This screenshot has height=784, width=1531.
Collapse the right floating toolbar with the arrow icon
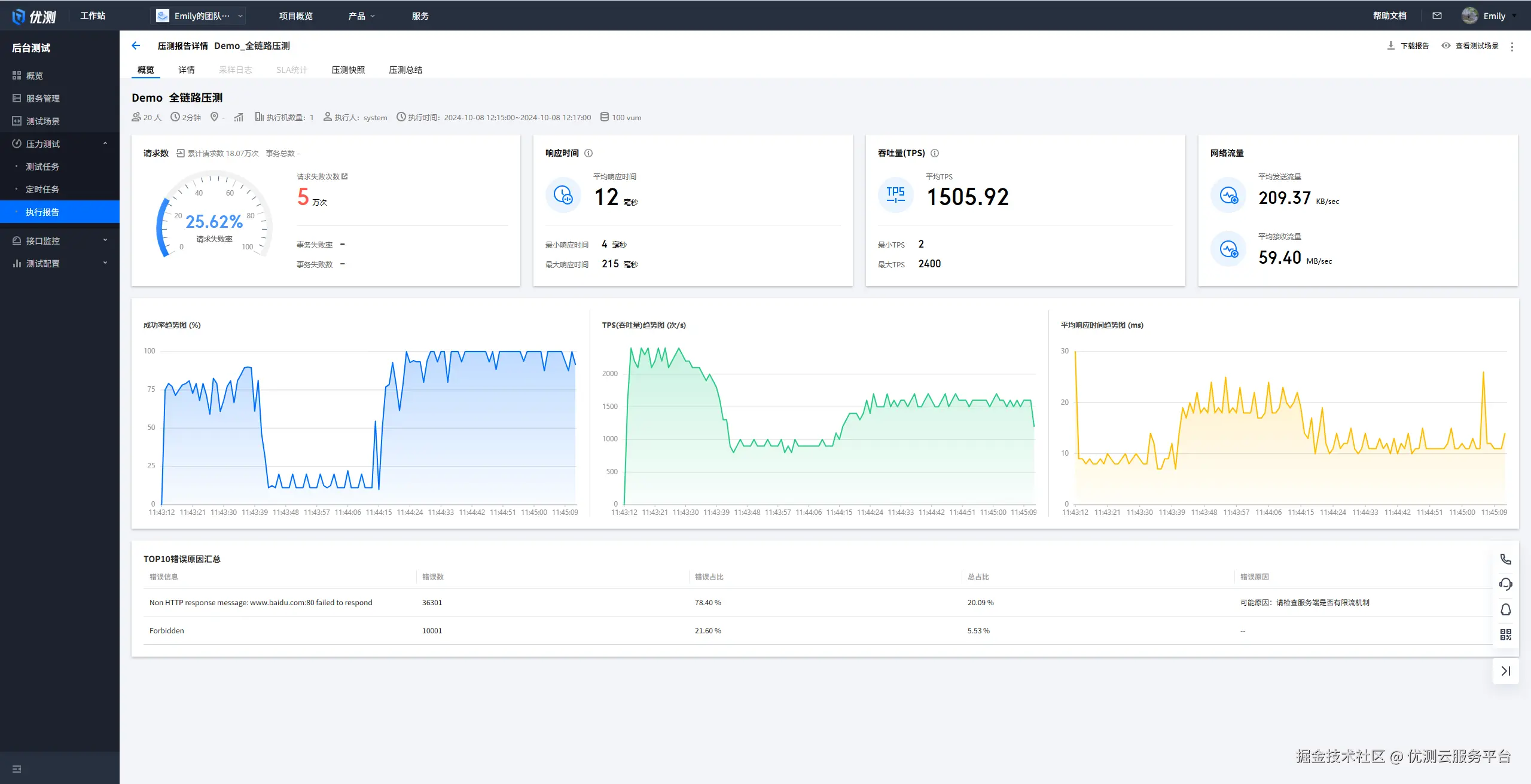coord(1506,671)
